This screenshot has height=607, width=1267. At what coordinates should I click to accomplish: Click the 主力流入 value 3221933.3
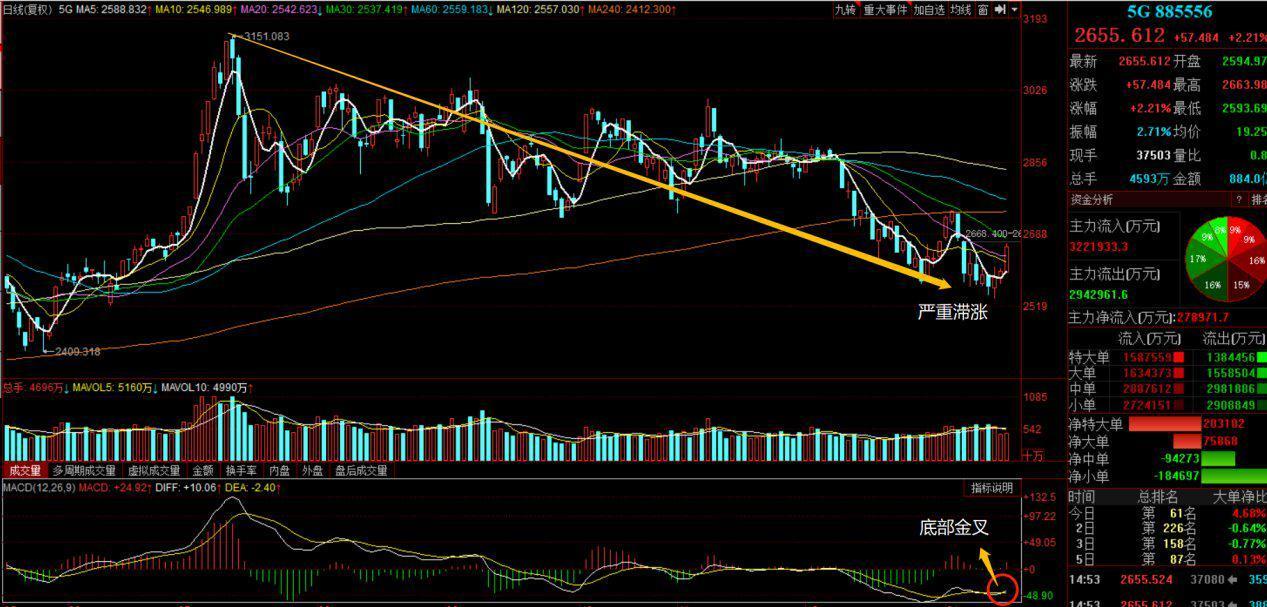click(x=1099, y=246)
